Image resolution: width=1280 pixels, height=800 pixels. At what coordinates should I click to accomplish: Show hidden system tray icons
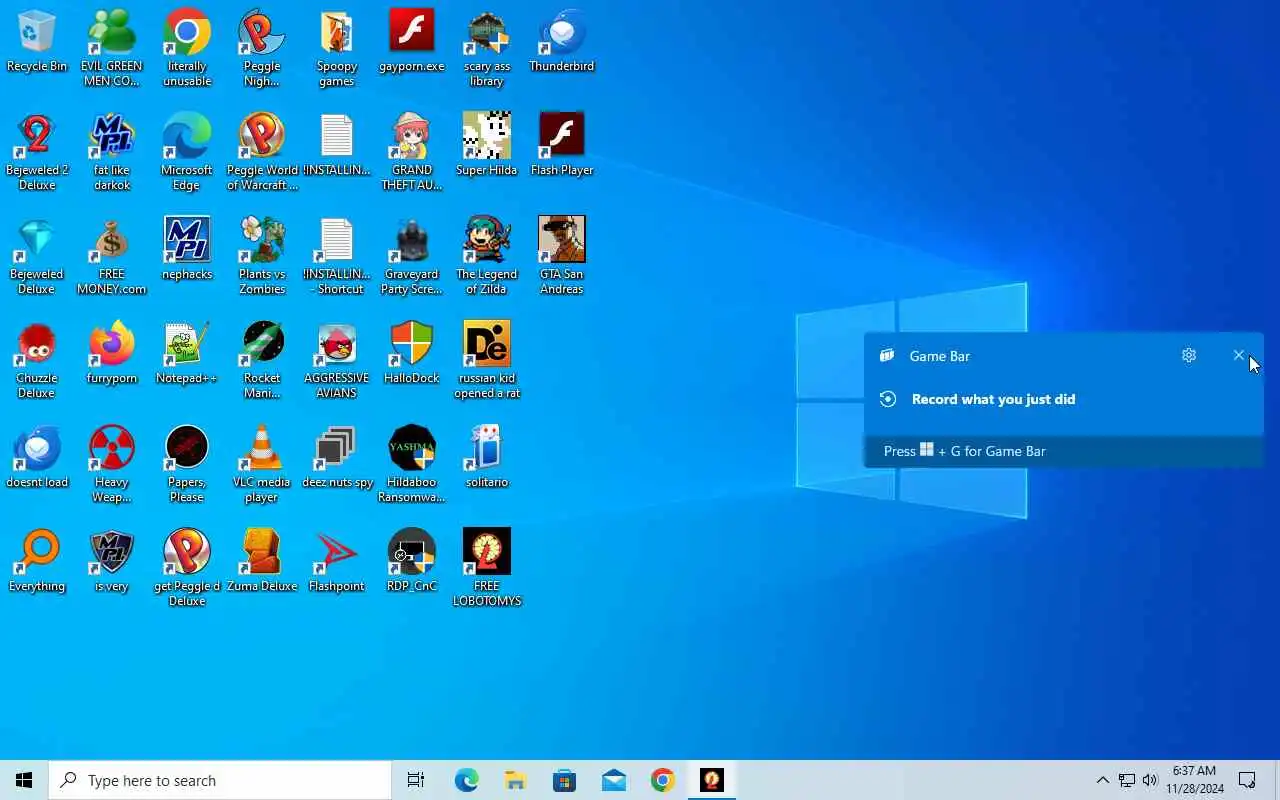(x=1102, y=780)
